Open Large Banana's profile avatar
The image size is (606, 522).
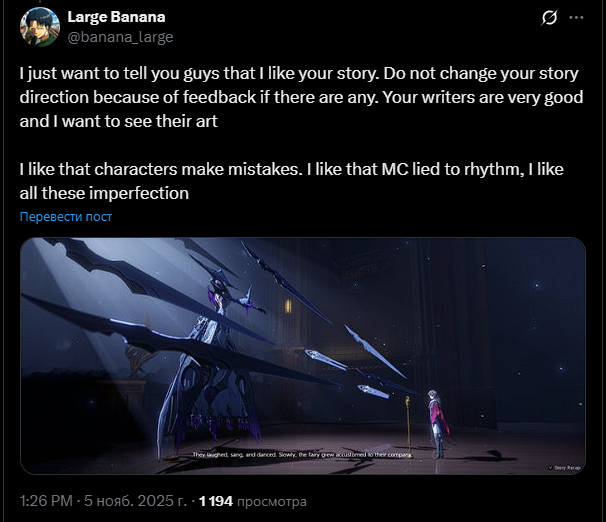(x=40, y=27)
